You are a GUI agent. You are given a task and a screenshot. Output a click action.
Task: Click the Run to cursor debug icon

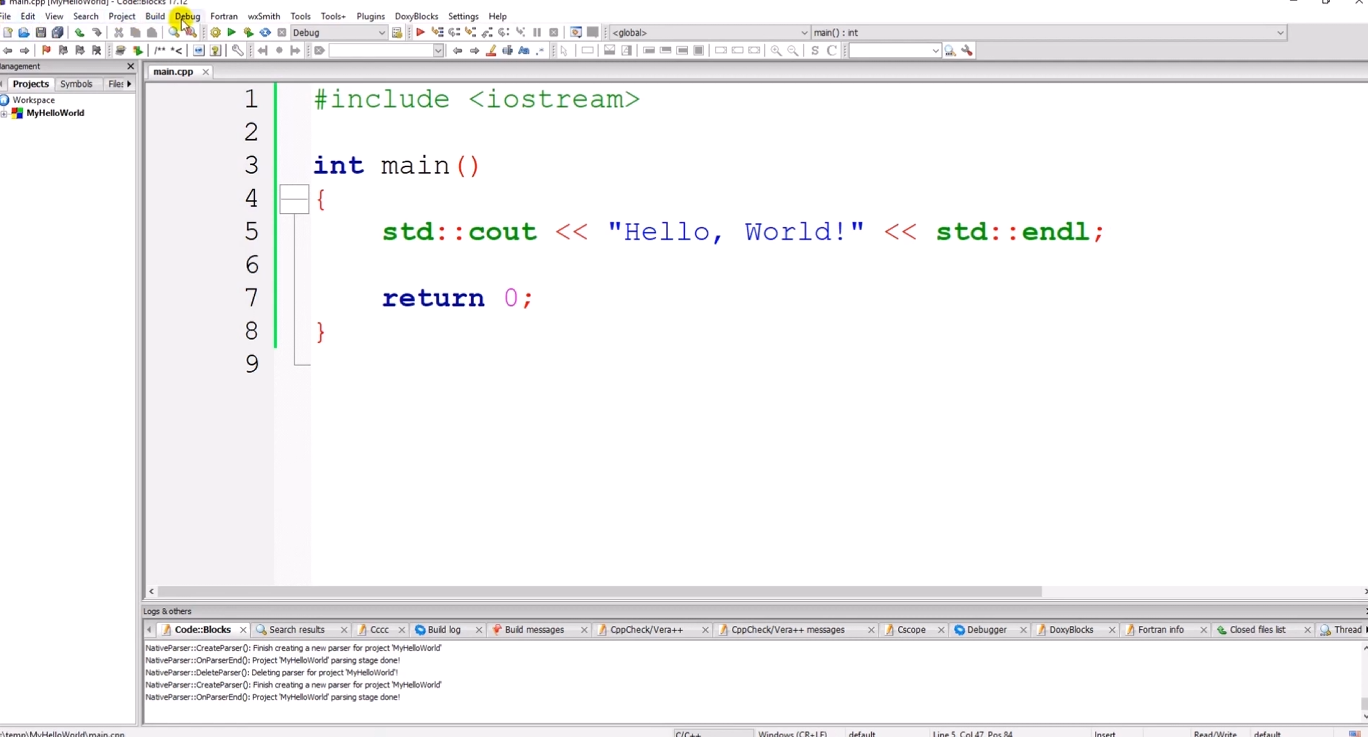(x=437, y=33)
